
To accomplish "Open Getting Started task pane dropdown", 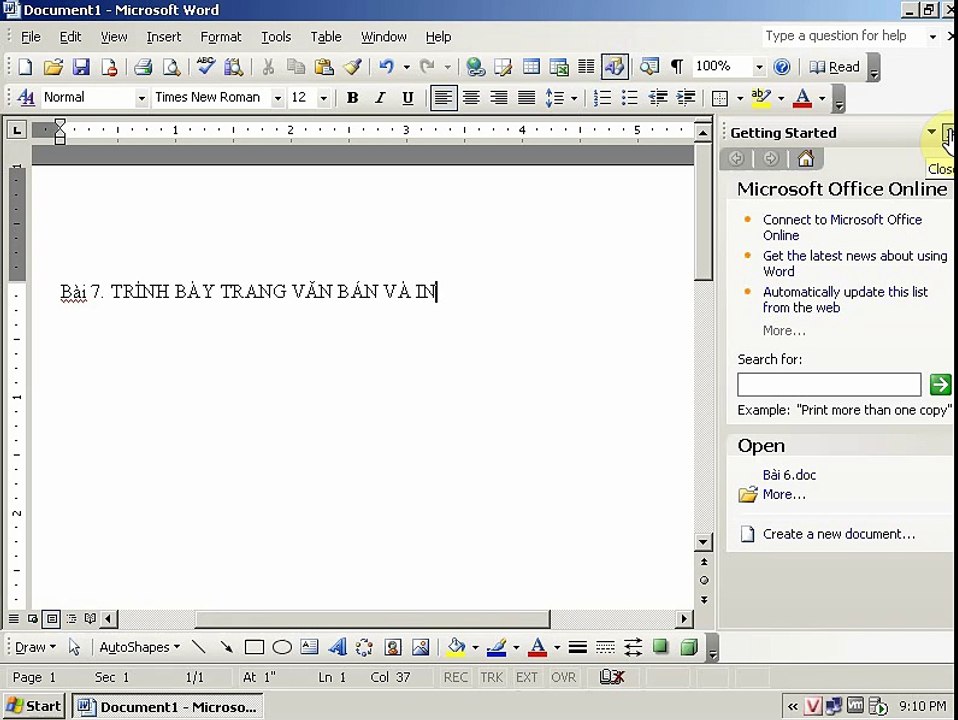I will [931, 132].
